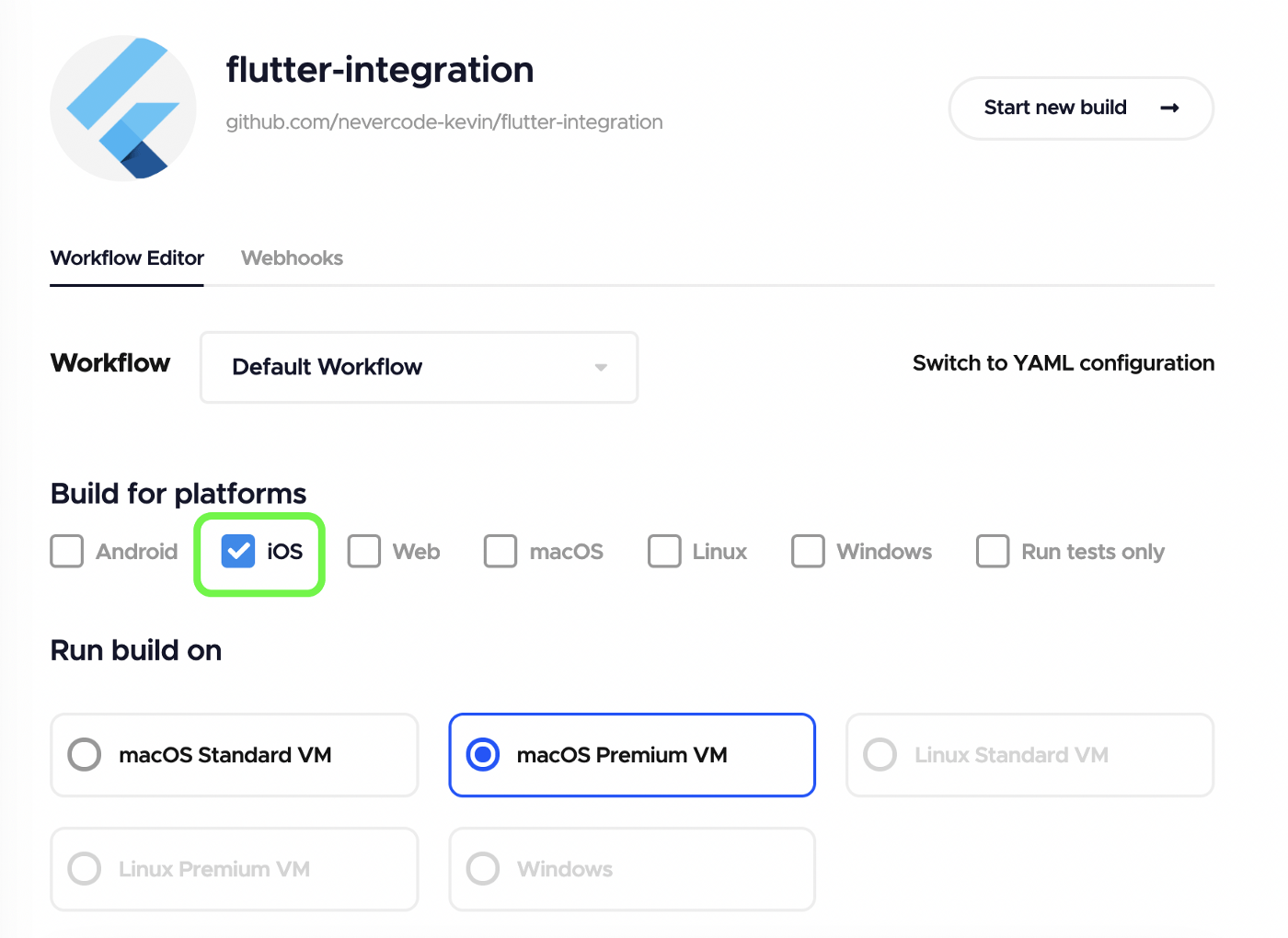The width and height of the screenshot is (1288, 938).
Task: Click the Flutter logo app icon
Action: tap(123, 109)
